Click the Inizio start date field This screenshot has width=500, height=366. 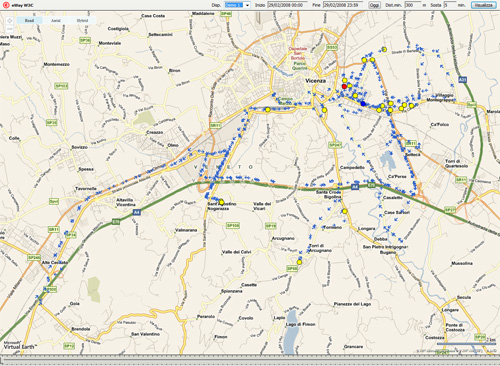click(x=287, y=5)
